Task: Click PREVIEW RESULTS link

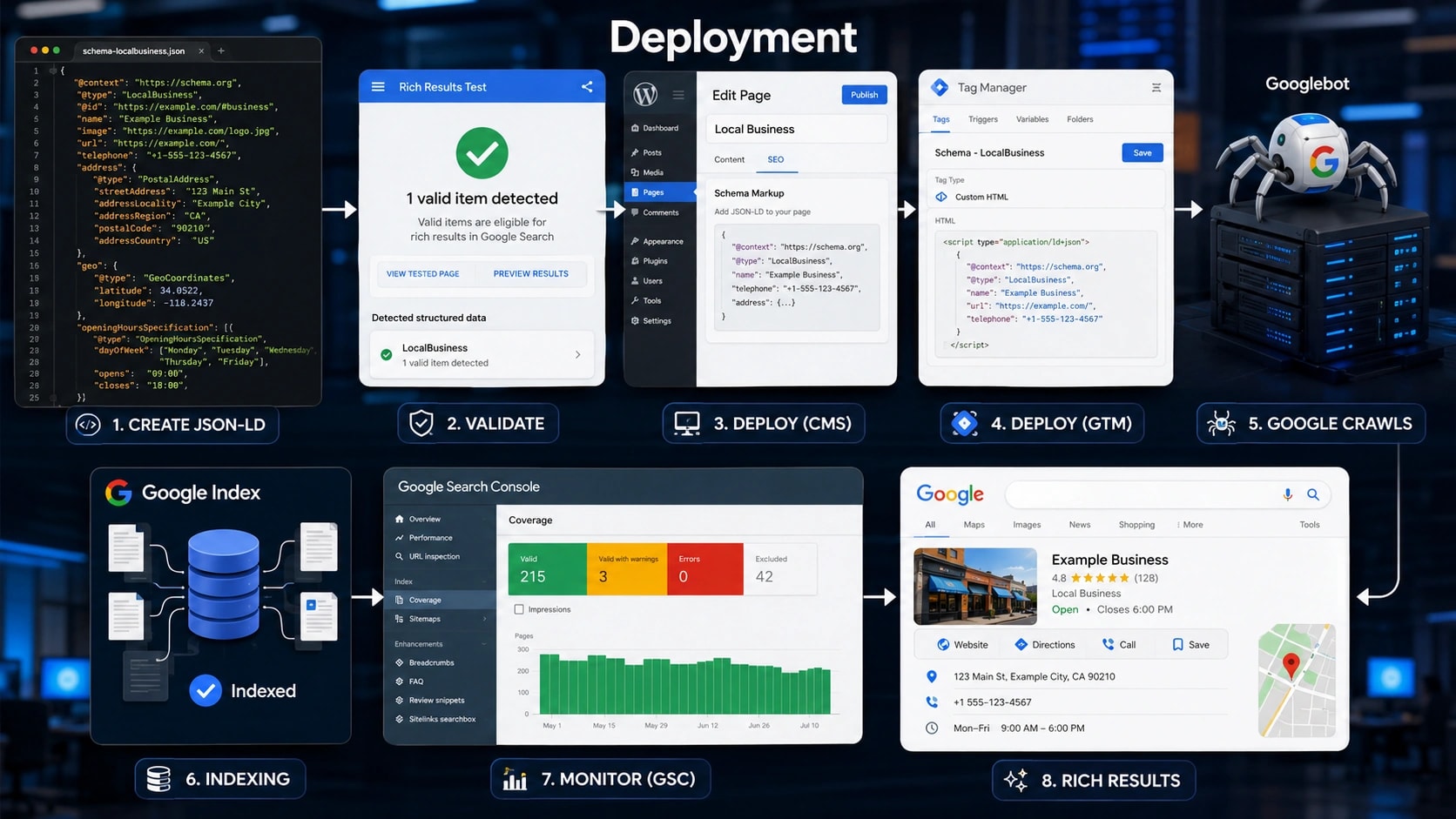Action: coord(531,273)
